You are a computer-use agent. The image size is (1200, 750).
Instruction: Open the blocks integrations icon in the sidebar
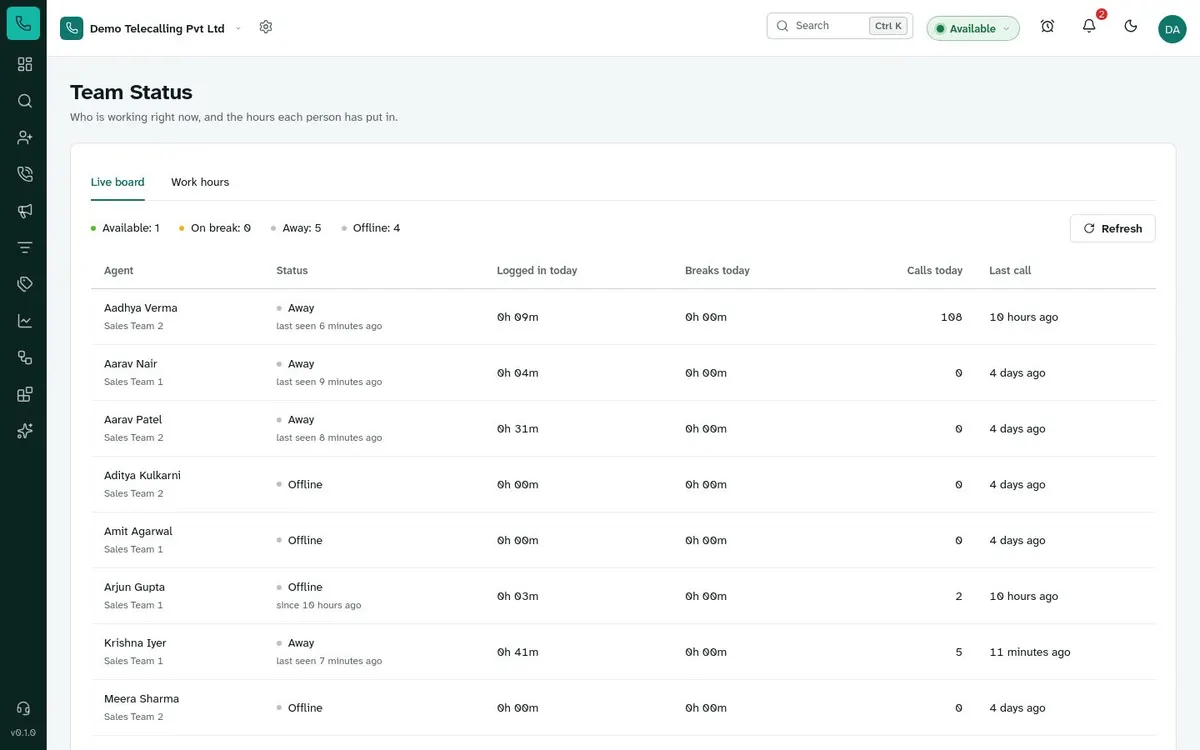point(25,394)
